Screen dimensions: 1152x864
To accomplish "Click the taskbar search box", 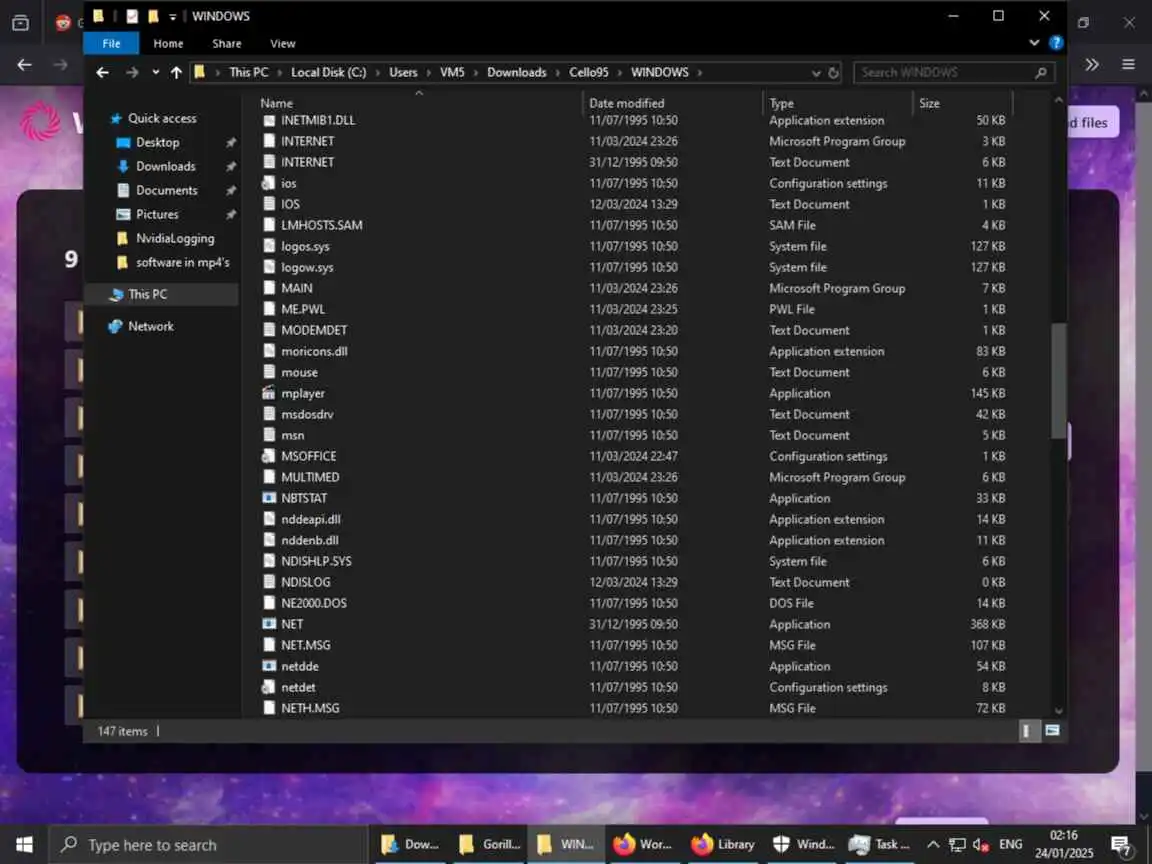I will tap(208, 845).
